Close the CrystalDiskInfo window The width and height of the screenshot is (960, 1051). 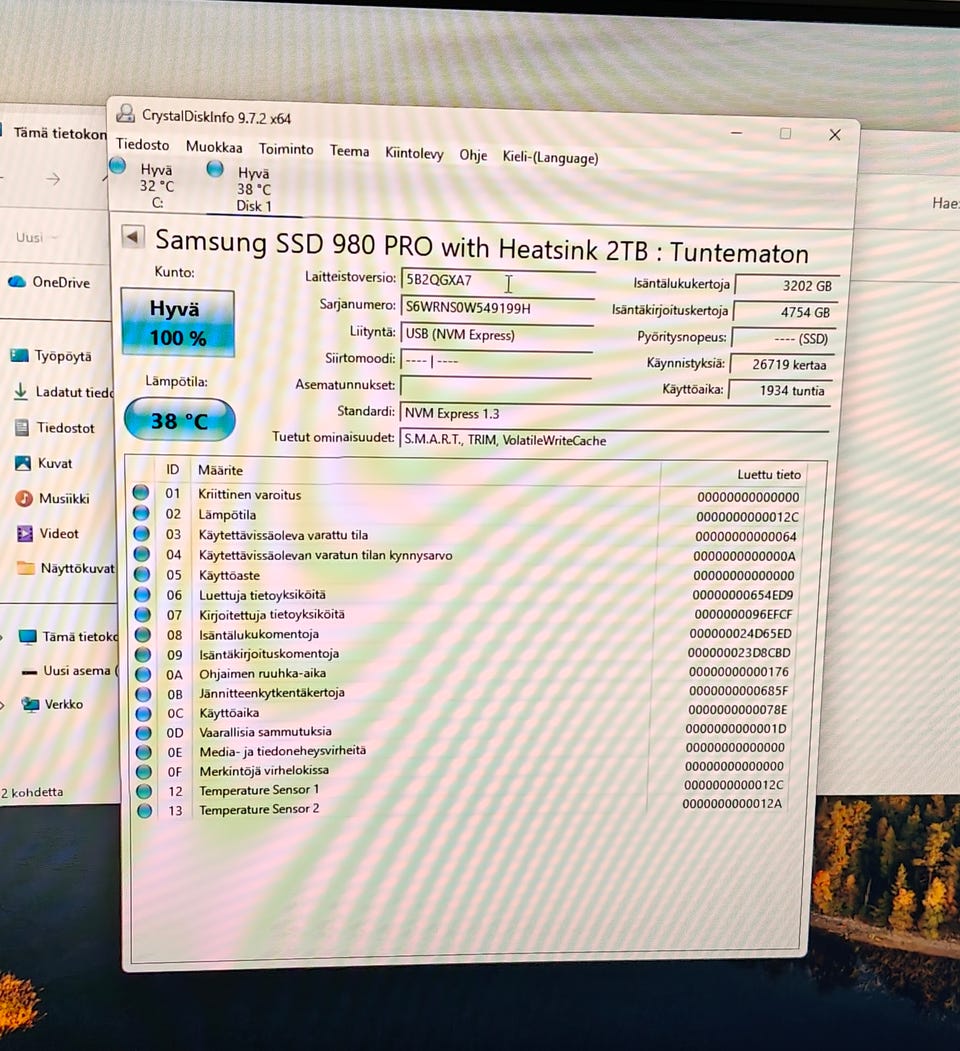835,135
